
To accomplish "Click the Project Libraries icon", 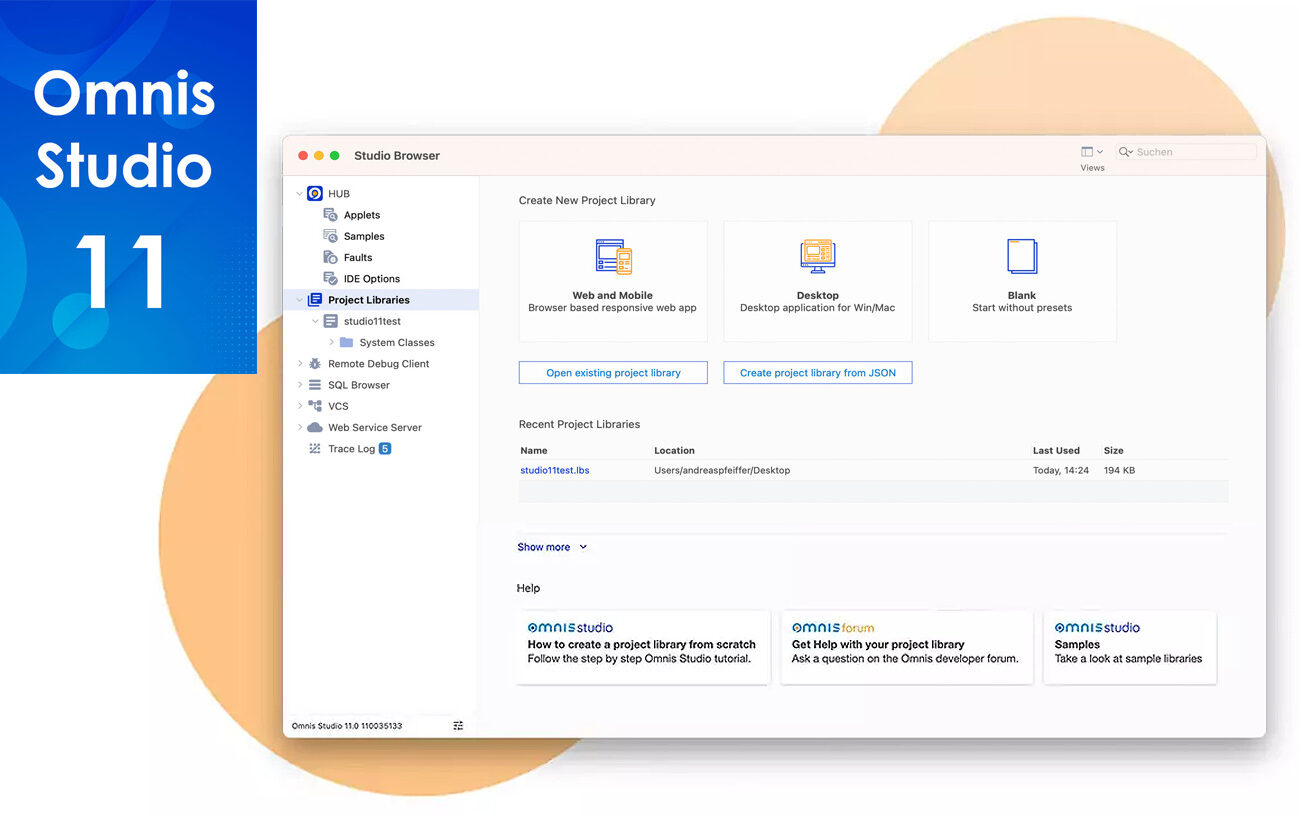I will click(315, 300).
